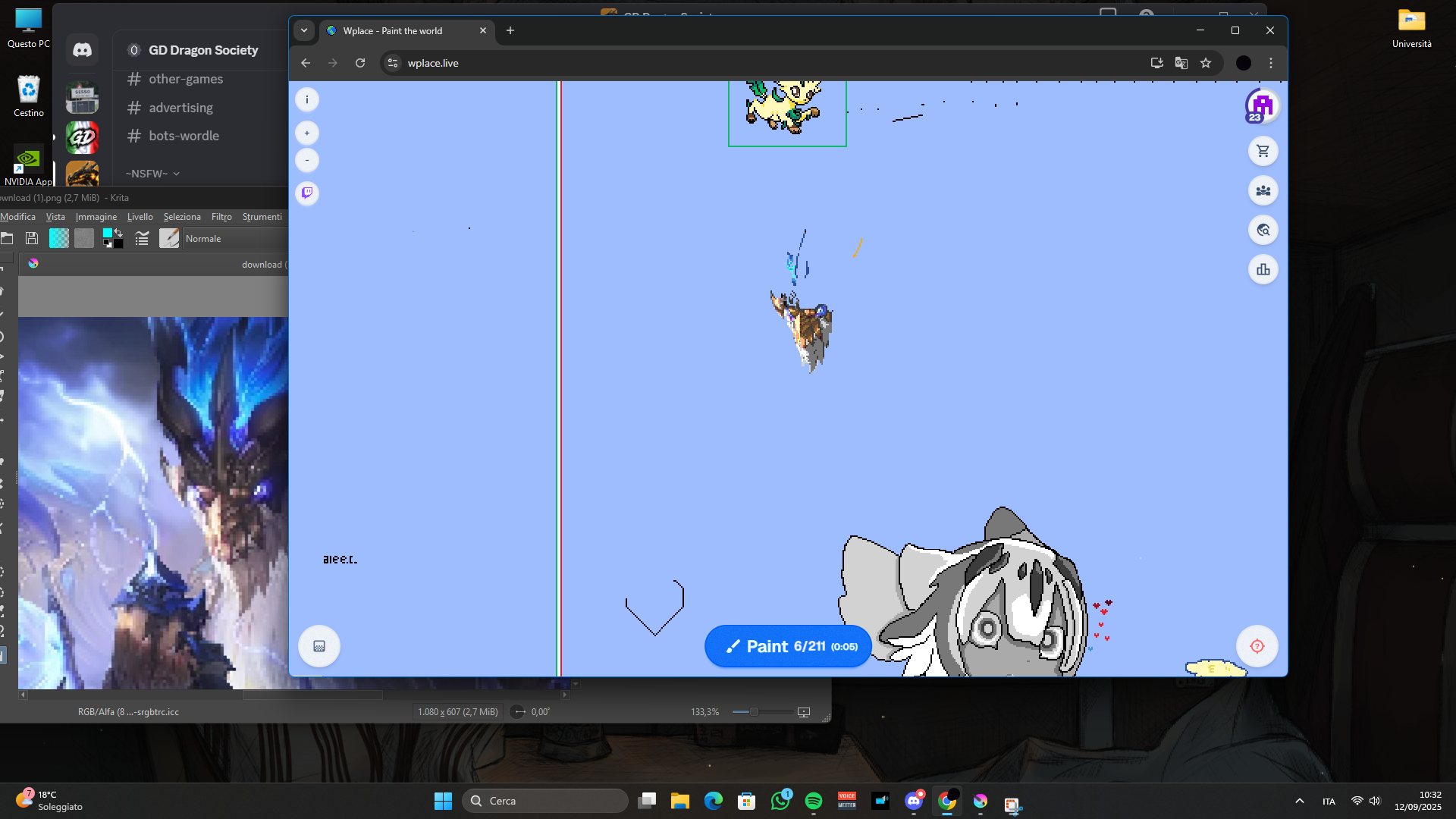Open the #advertising Discord channel
The image size is (1456, 819).
tap(180, 108)
